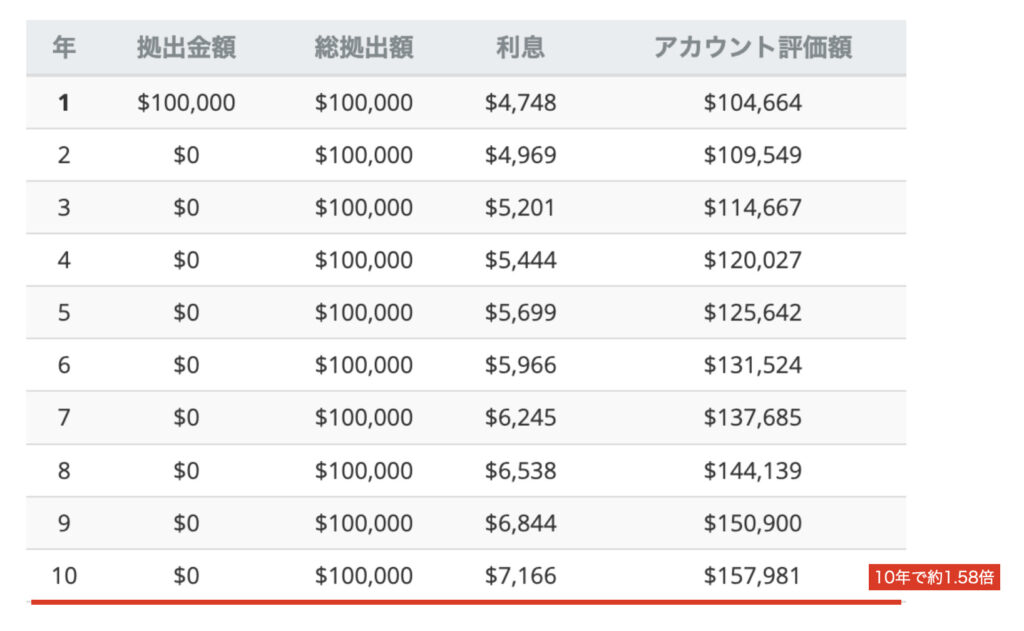Click the 拠出金額 column header

coord(186,47)
